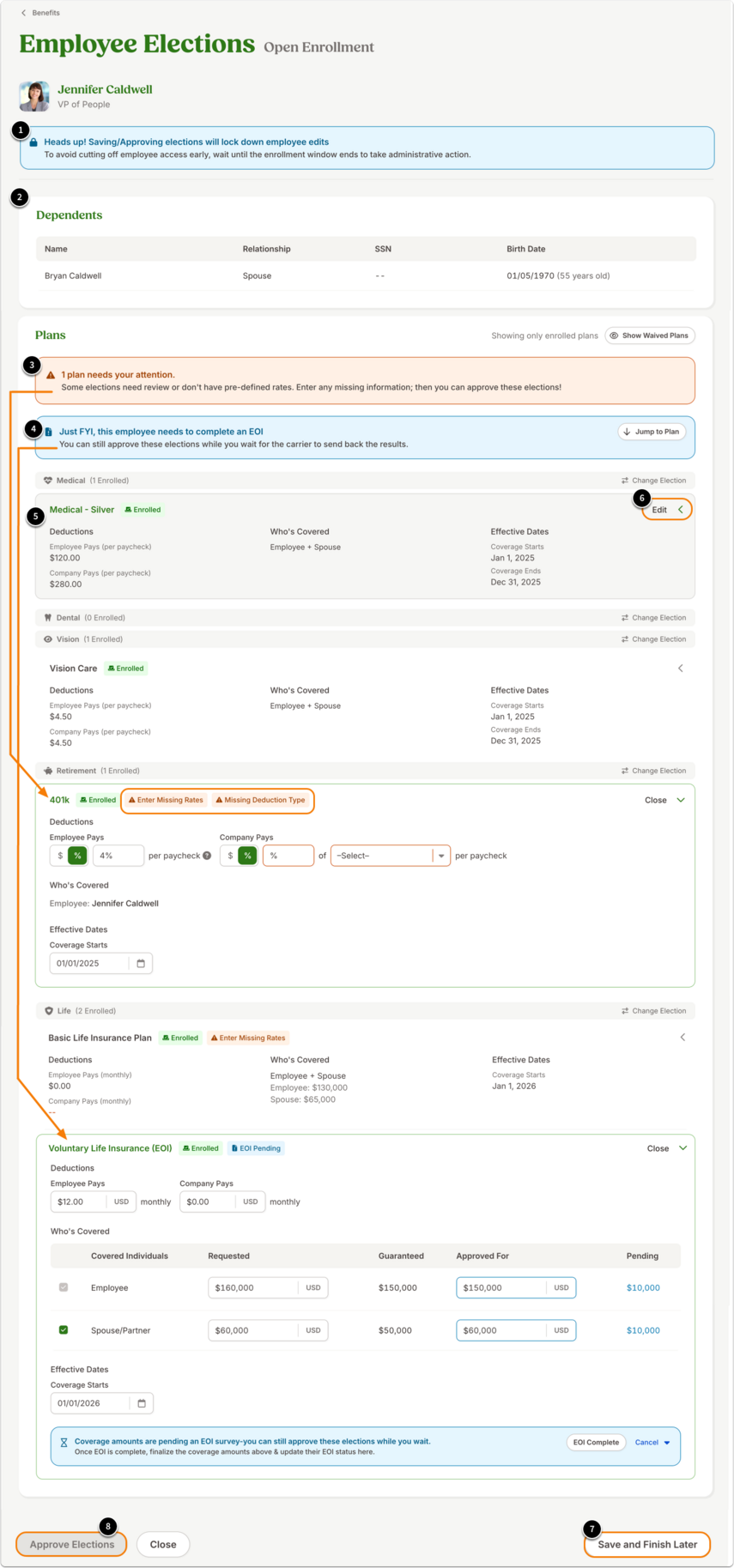Open calendar icon for 401k Coverage Starts
Image resolution: width=734 pixels, height=1568 pixels.
coord(141,963)
